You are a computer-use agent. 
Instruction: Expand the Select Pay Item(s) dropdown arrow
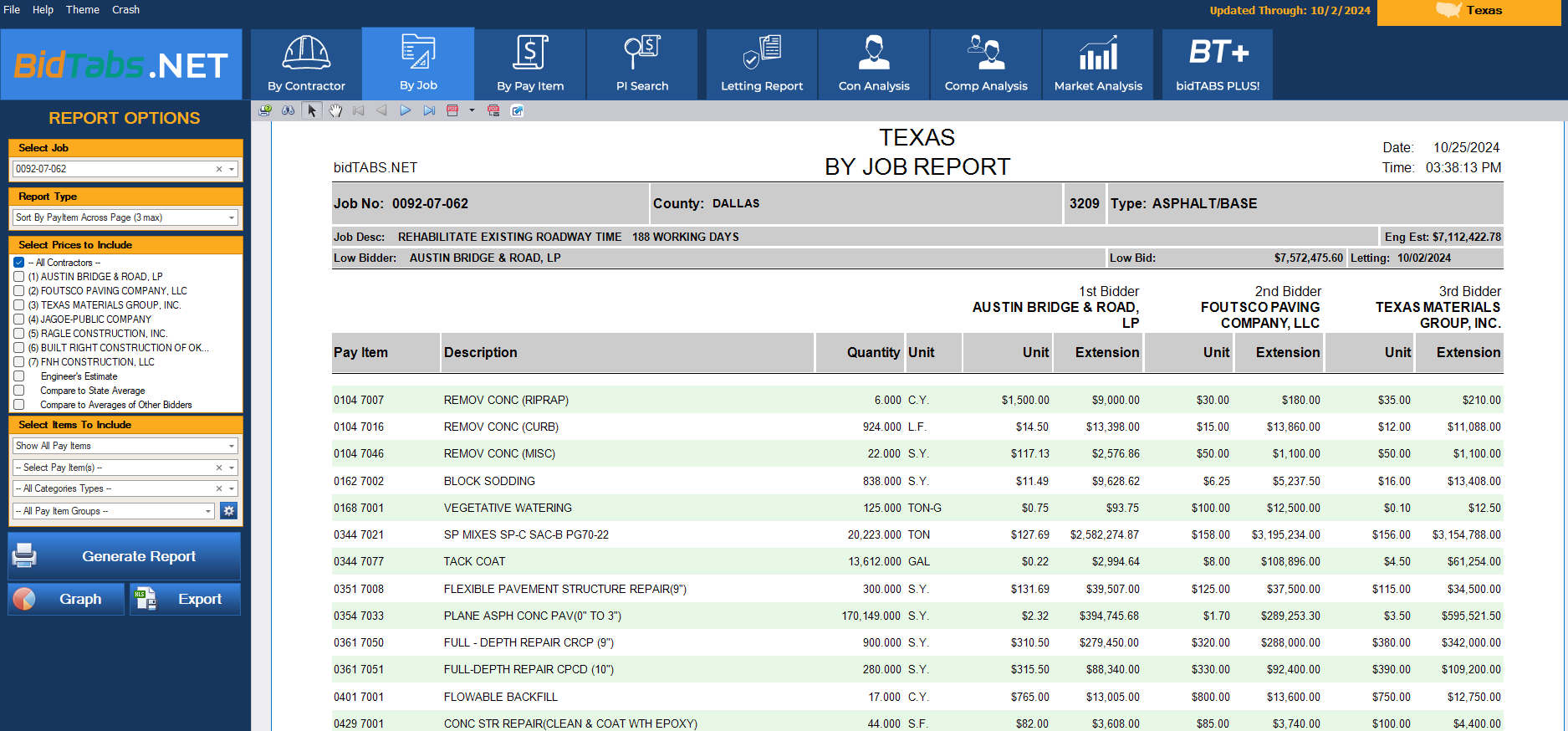tap(232, 468)
